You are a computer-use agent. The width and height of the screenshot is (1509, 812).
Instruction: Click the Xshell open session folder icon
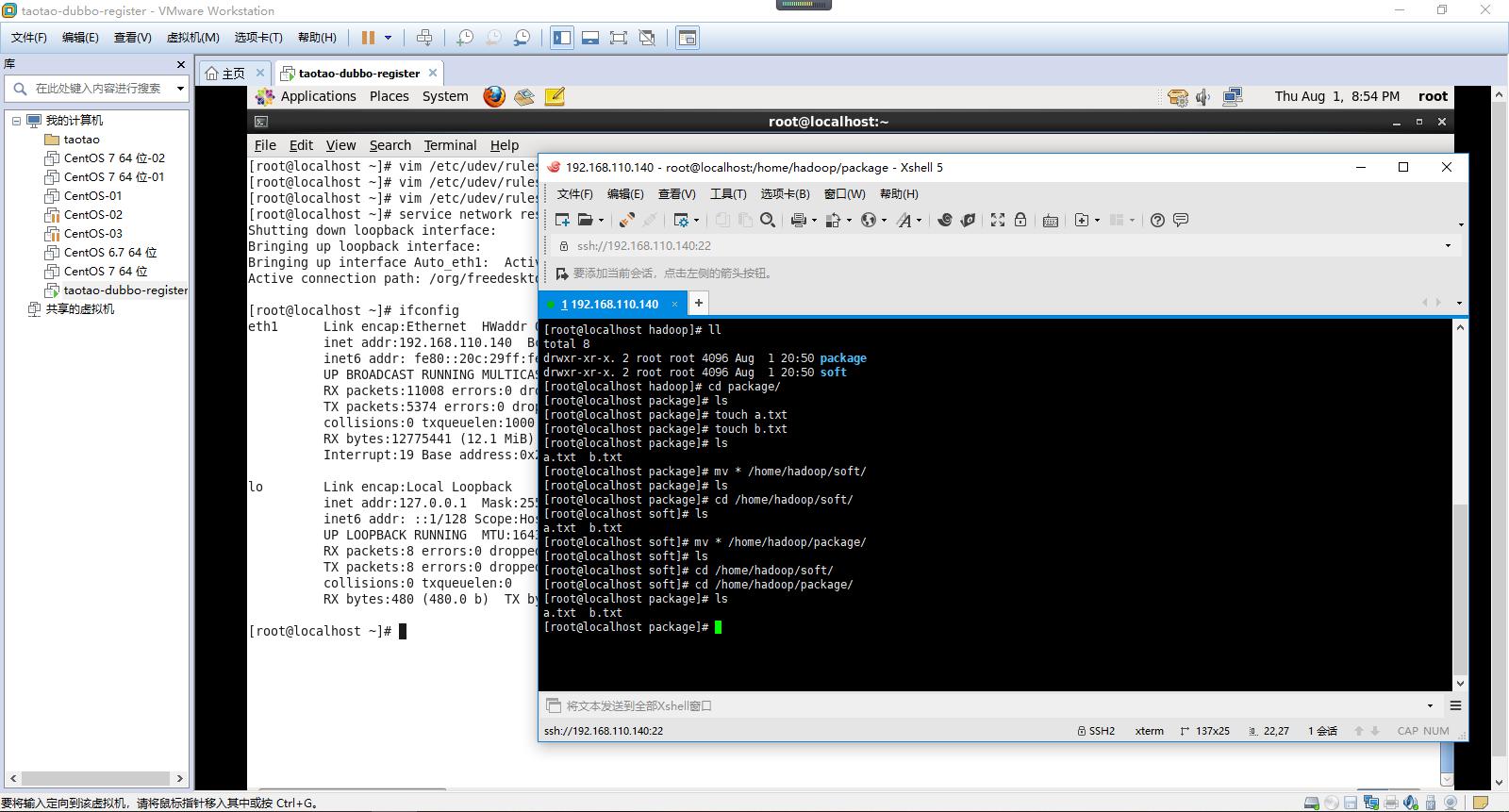tap(586, 220)
